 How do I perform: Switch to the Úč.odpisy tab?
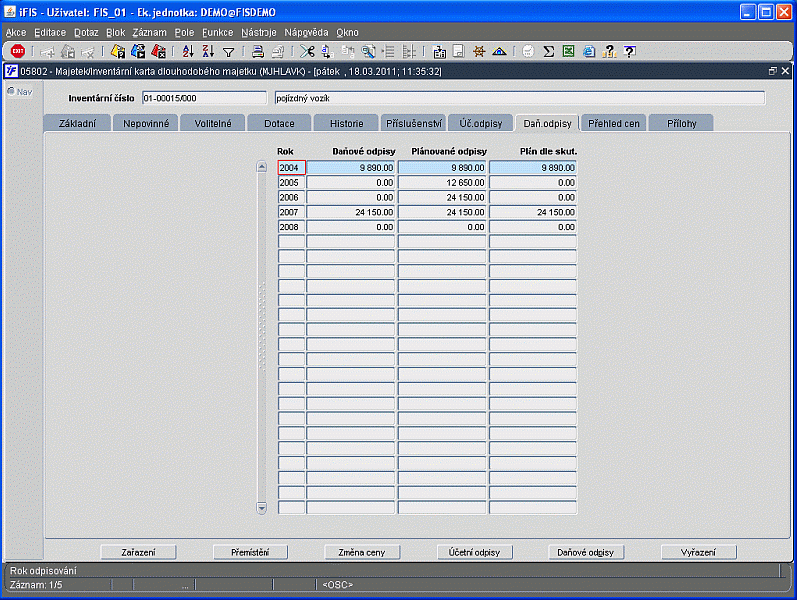481,123
